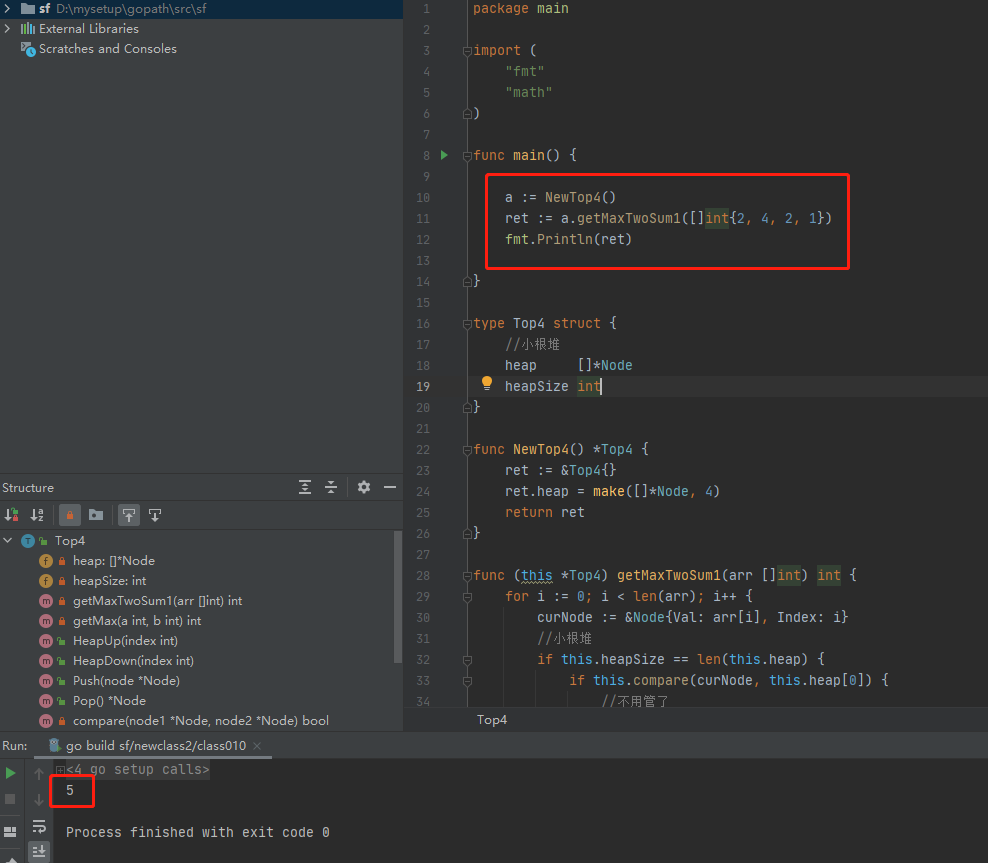The width and height of the screenshot is (988, 863).
Task: Click the output value 5 in console
Action: point(70,791)
